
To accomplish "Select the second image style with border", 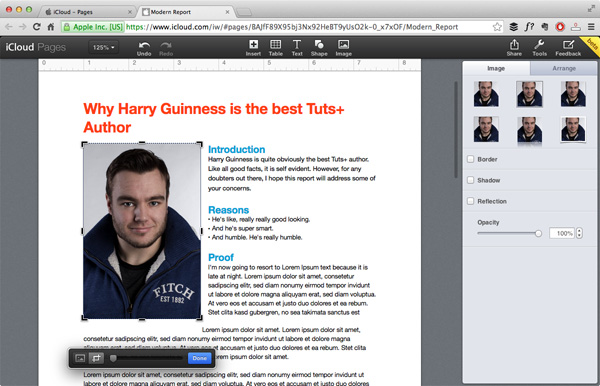I will point(529,94).
